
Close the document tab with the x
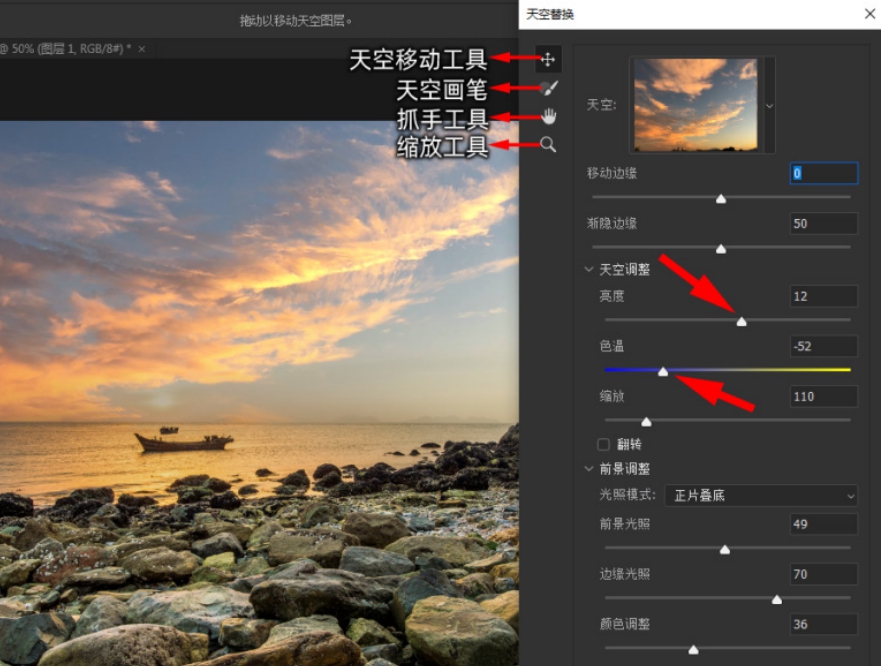pyautogui.click(x=142, y=48)
